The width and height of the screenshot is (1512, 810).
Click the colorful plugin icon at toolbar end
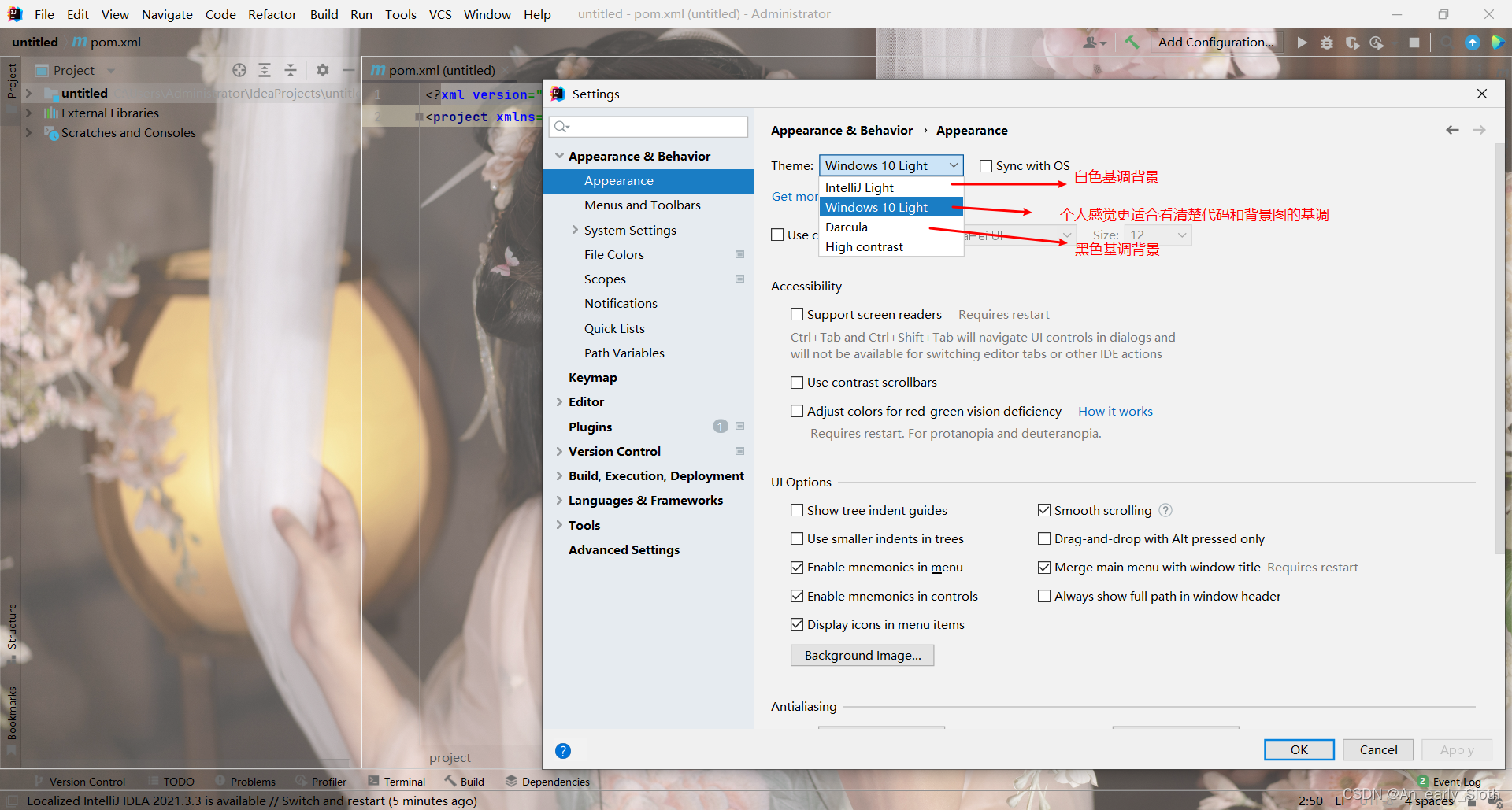tap(1498, 43)
